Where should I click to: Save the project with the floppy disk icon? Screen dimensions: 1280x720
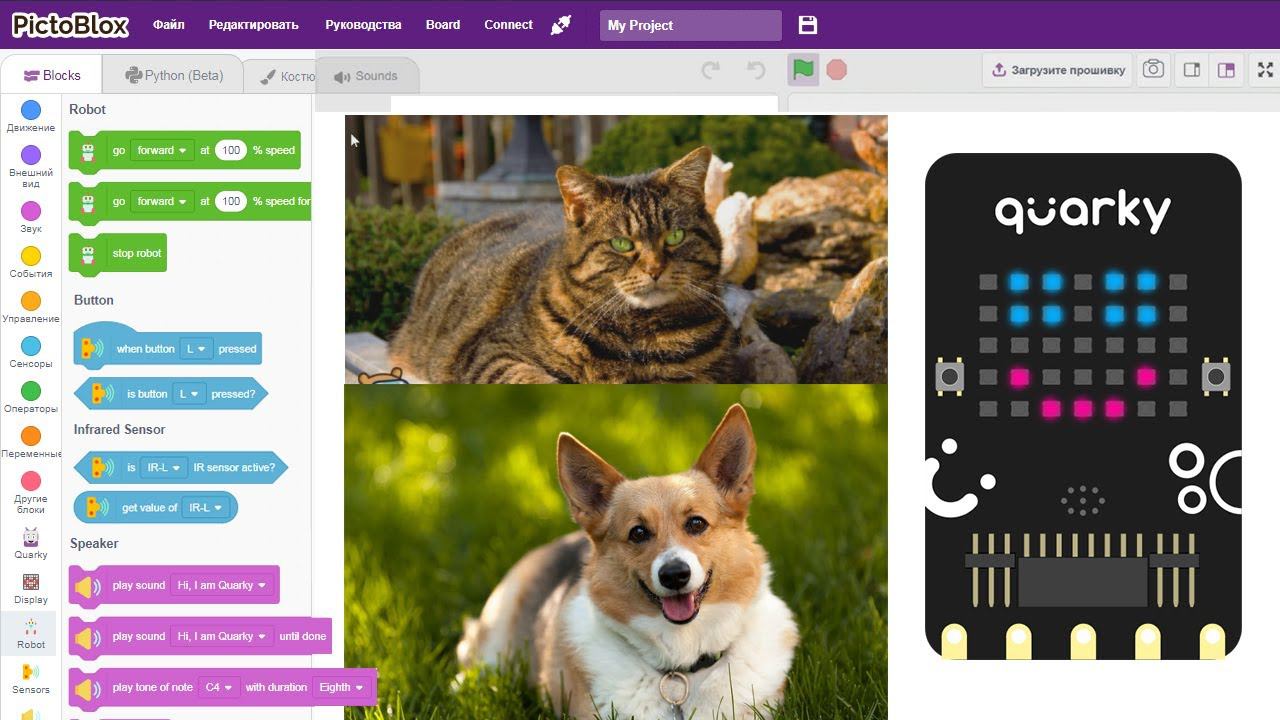tap(808, 25)
